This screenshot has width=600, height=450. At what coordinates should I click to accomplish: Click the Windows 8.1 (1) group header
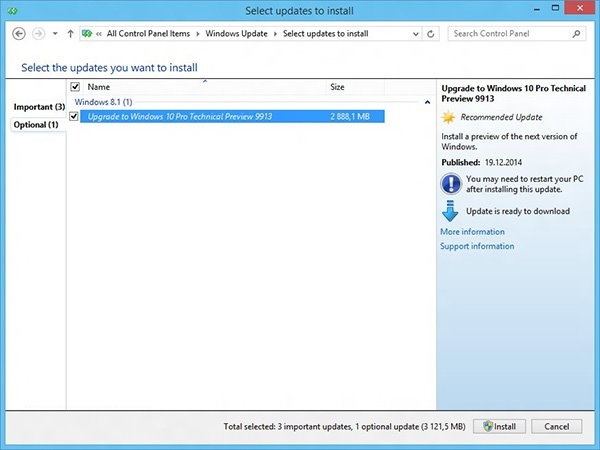coord(103,102)
